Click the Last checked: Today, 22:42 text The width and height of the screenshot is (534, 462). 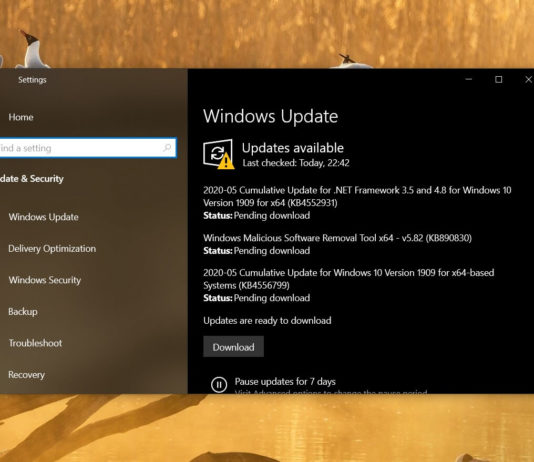pos(296,163)
